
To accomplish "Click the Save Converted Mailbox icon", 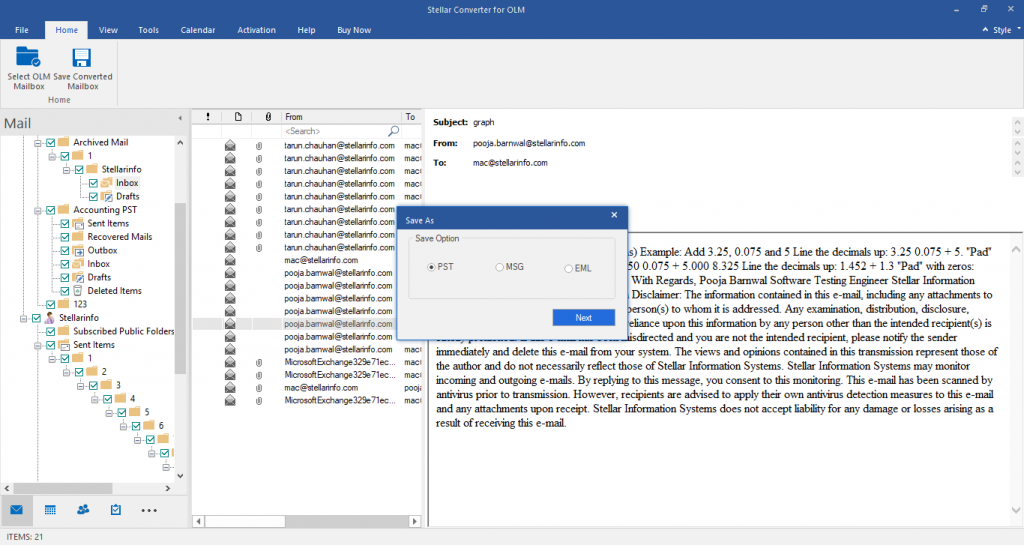I will [82, 57].
